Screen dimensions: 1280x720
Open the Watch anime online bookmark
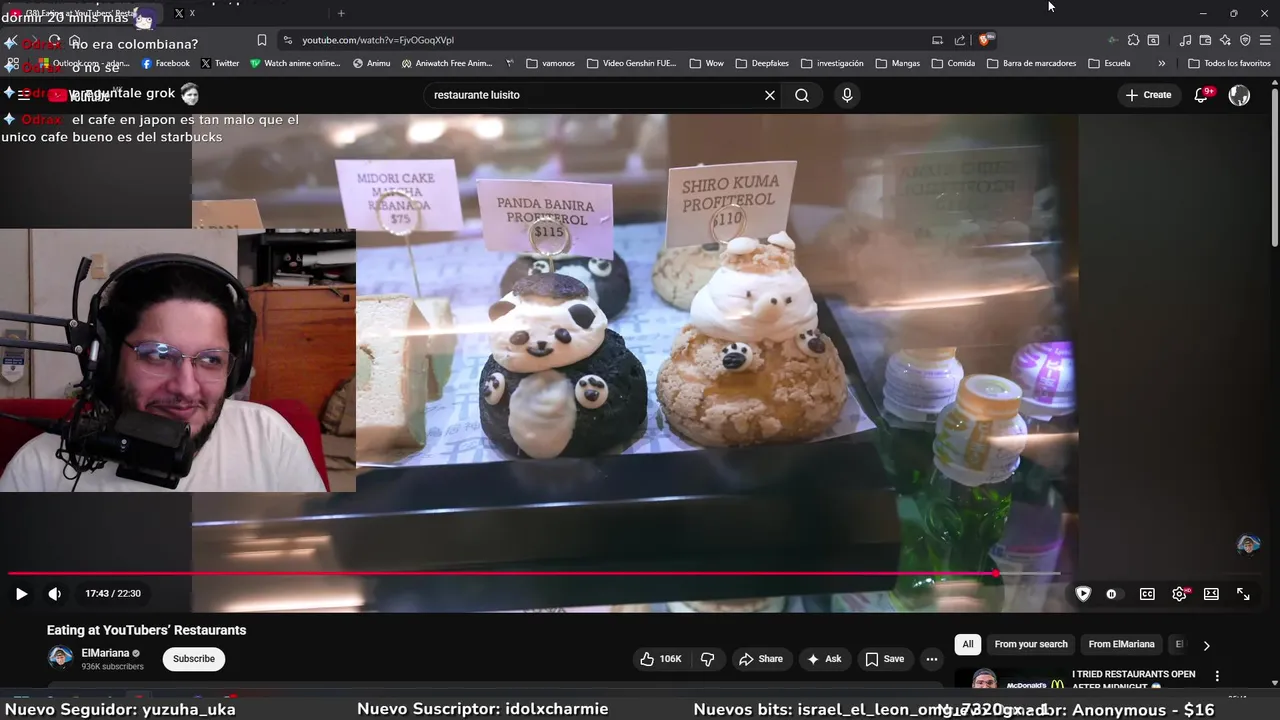(x=295, y=63)
